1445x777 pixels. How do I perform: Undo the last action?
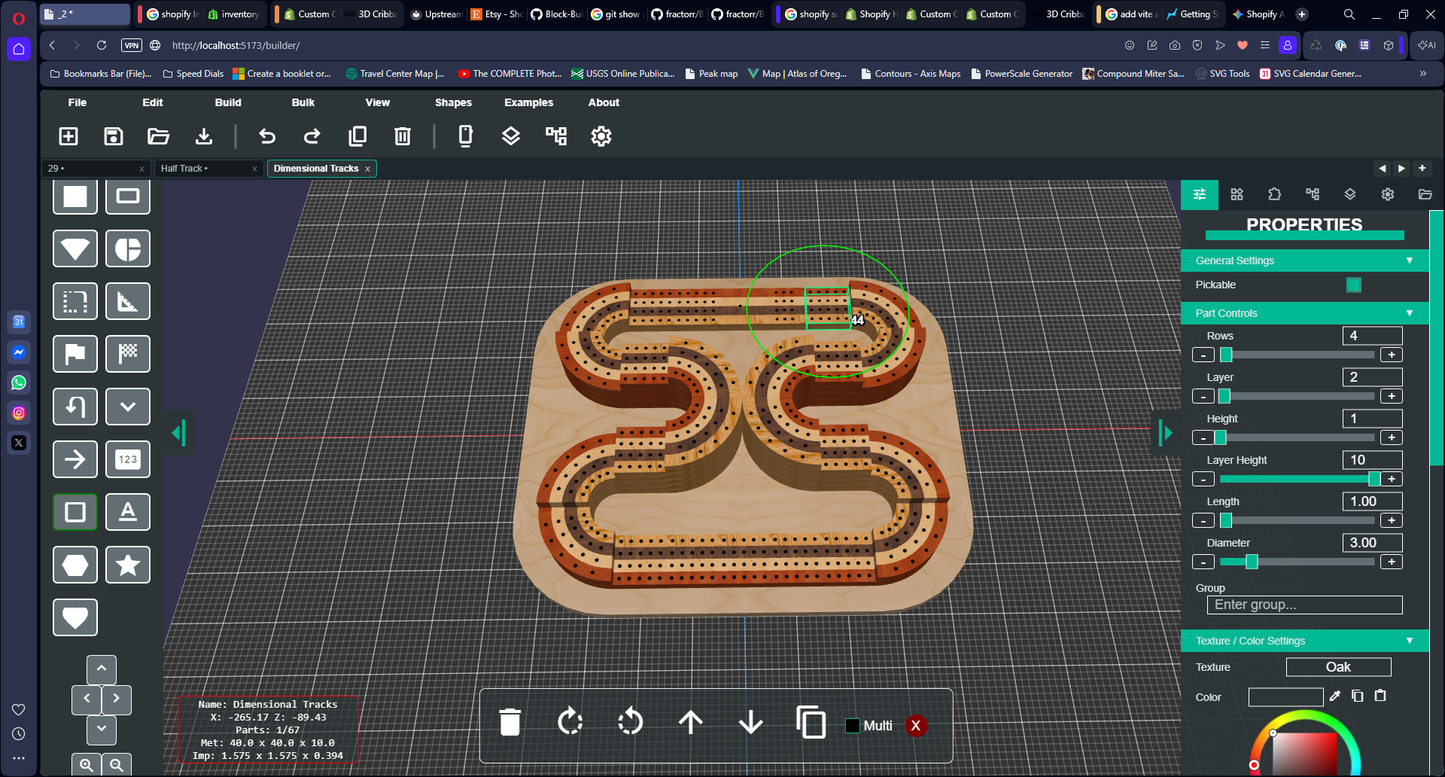267,136
